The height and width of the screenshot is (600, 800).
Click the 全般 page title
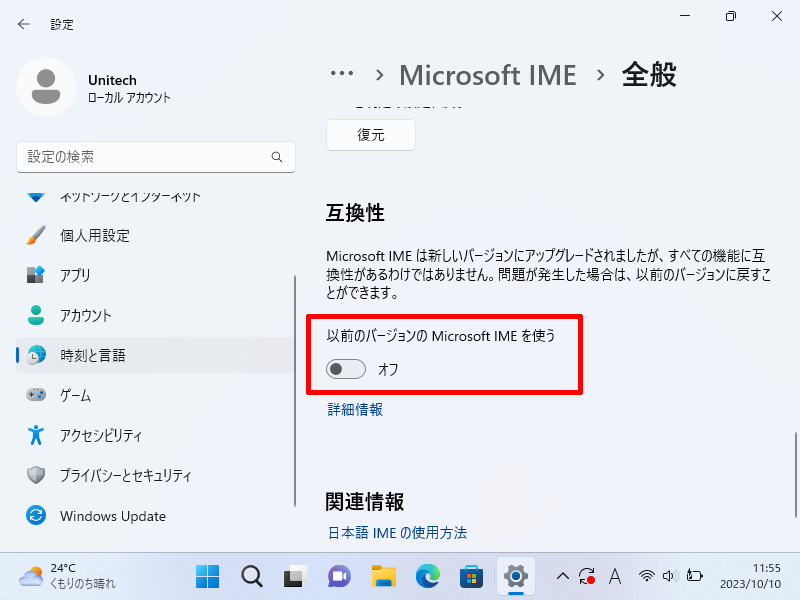coord(649,75)
